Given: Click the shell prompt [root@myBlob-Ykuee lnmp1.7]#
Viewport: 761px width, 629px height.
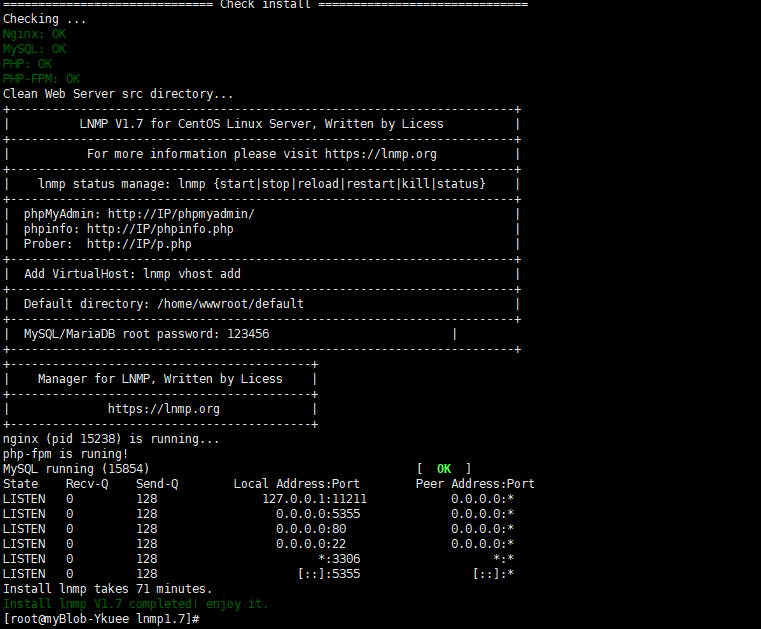Looking at the screenshot, I should pyautogui.click(x=101, y=619).
